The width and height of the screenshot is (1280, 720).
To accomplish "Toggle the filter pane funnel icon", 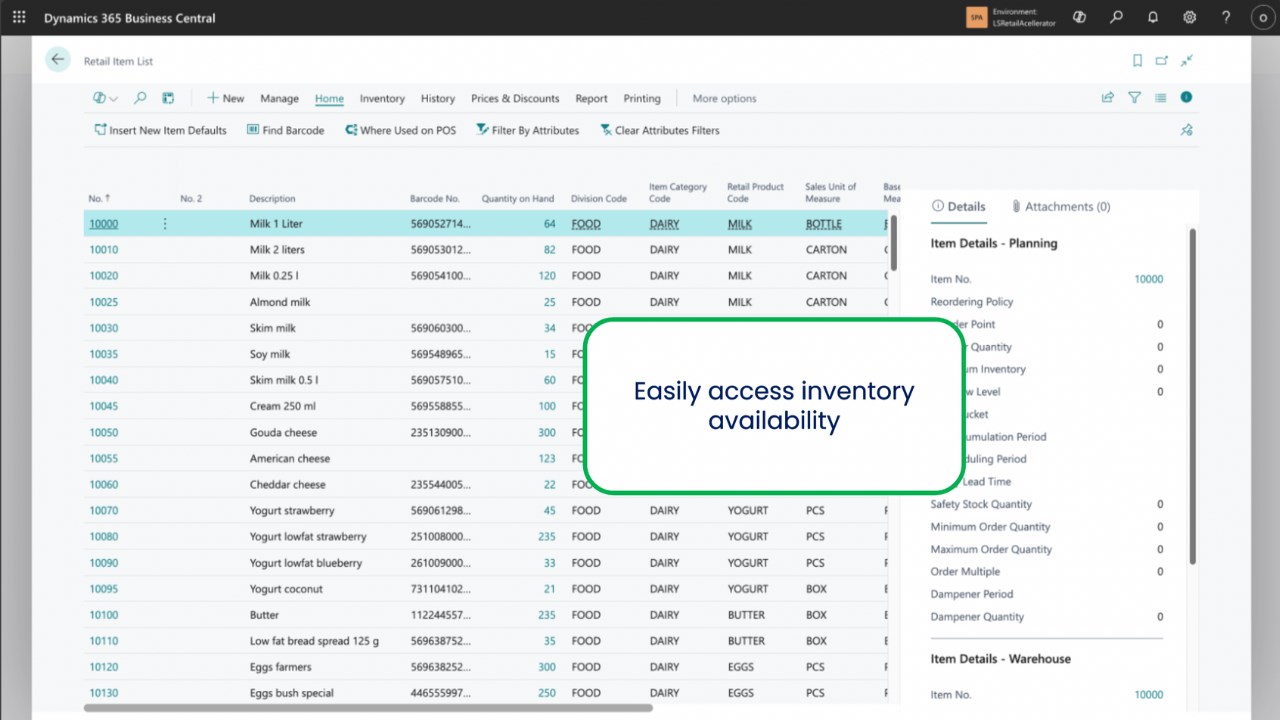I will pyautogui.click(x=1135, y=98).
